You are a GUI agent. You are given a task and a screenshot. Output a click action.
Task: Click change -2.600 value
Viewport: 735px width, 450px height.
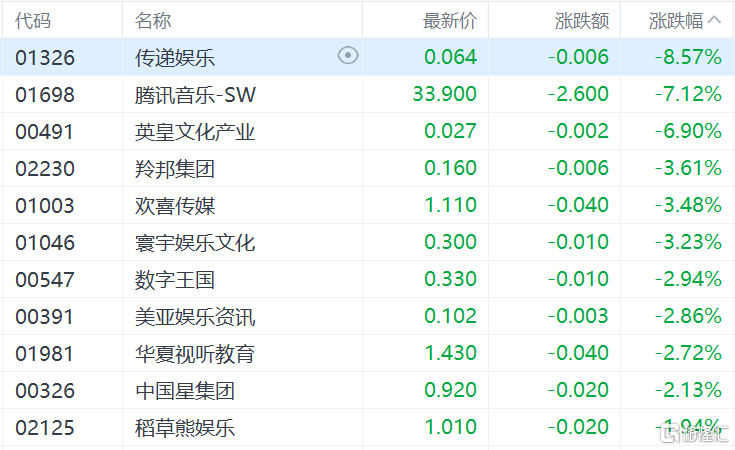tap(578, 94)
